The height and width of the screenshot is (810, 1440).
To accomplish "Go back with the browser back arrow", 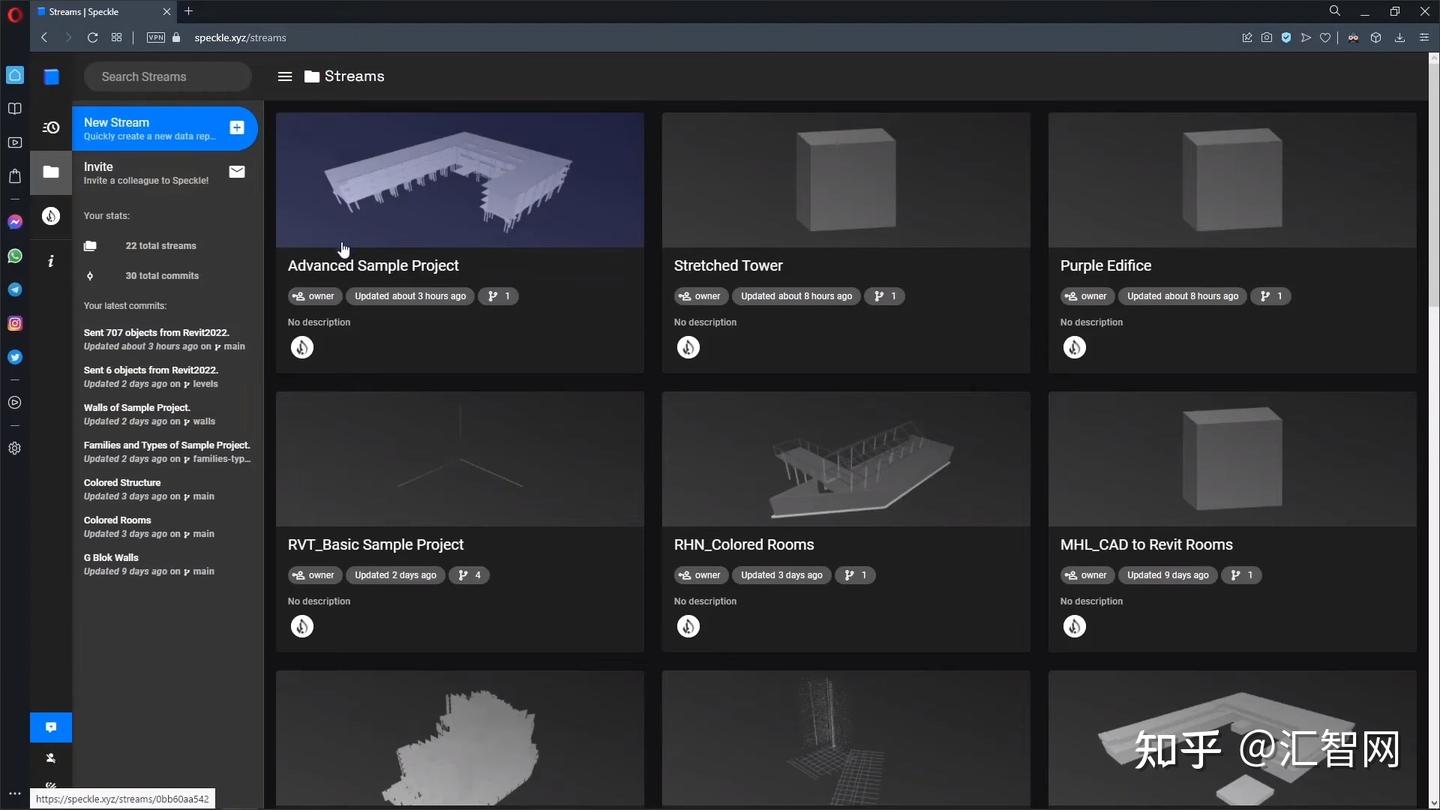I will pyautogui.click(x=44, y=37).
